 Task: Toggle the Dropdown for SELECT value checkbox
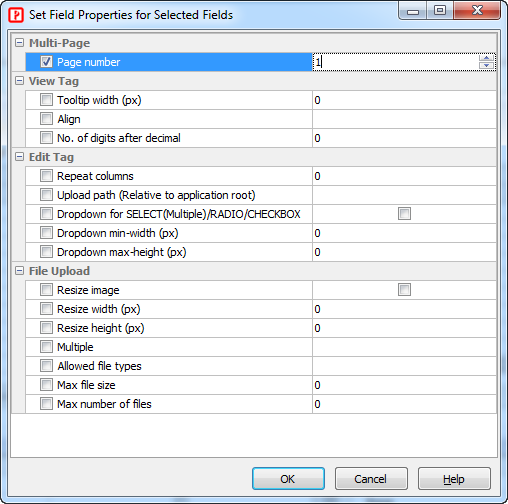click(404, 214)
